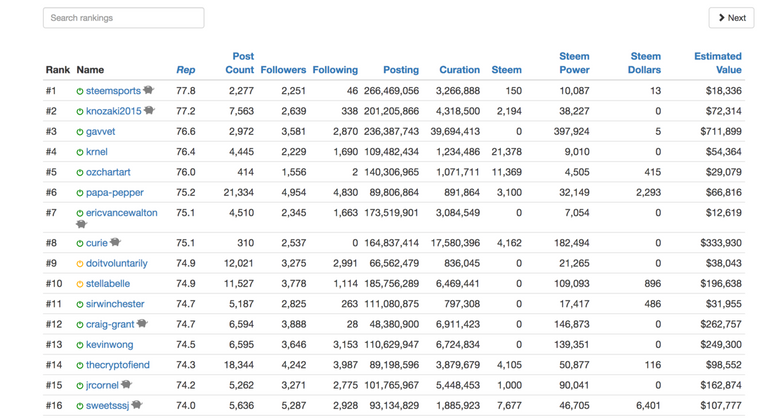Click the whale icon under ericvancewalton
Screen dimensions: 768x418
[x=81, y=225]
